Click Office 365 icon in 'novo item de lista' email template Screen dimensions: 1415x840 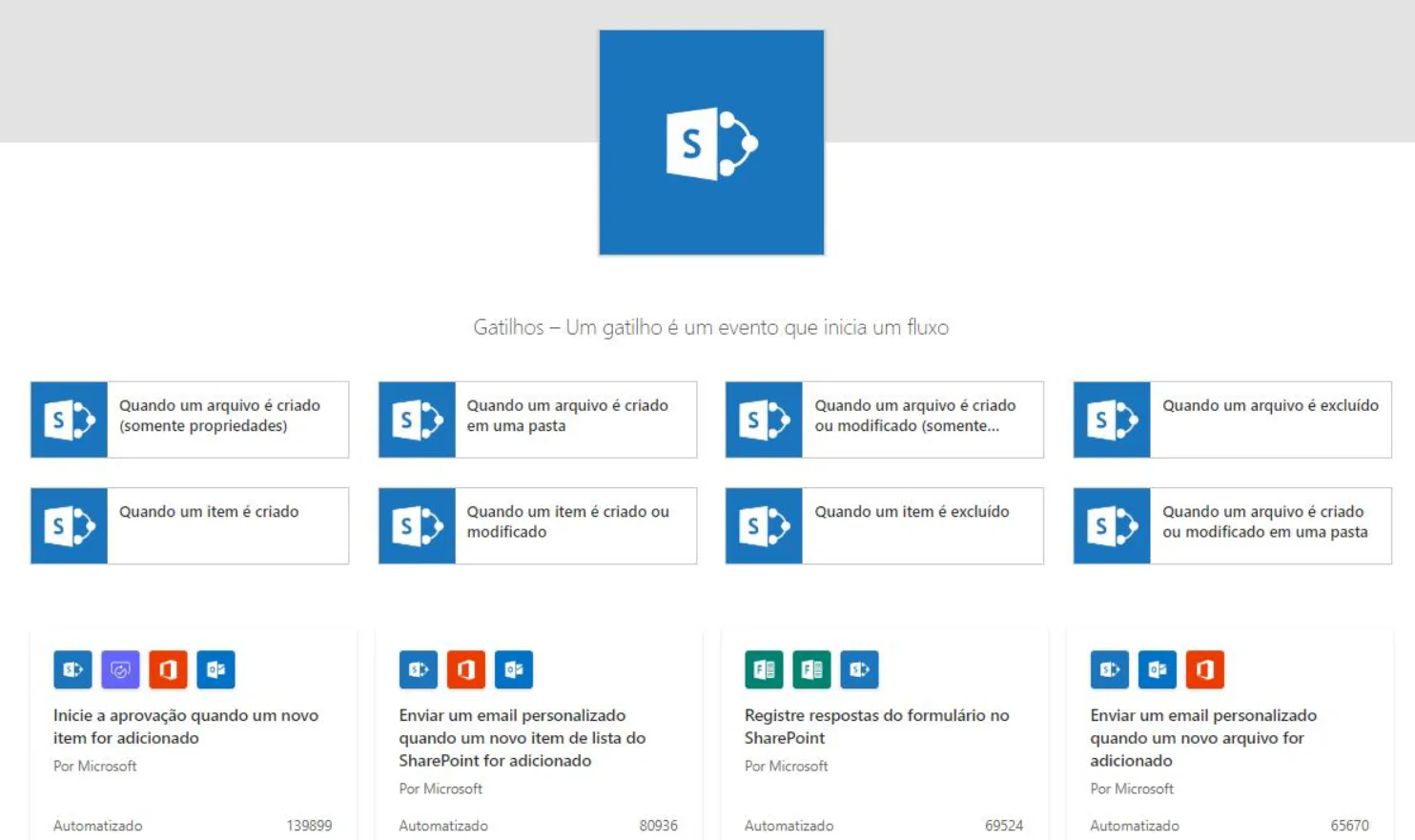click(466, 669)
